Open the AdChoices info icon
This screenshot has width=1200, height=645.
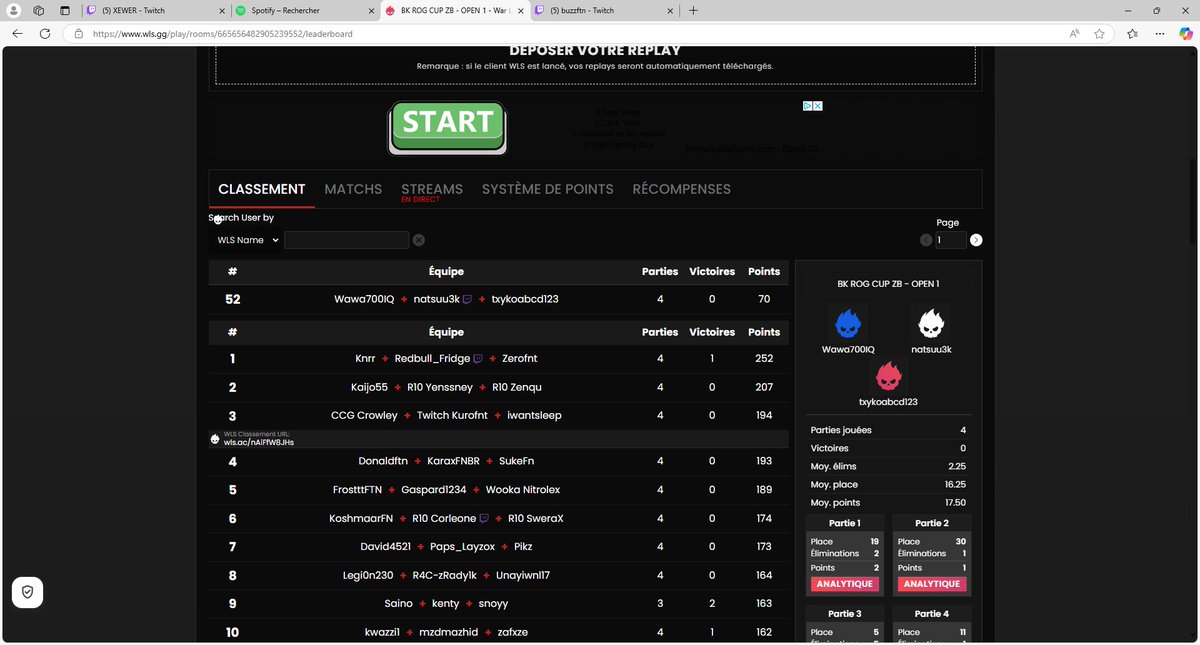coord(808,105)
